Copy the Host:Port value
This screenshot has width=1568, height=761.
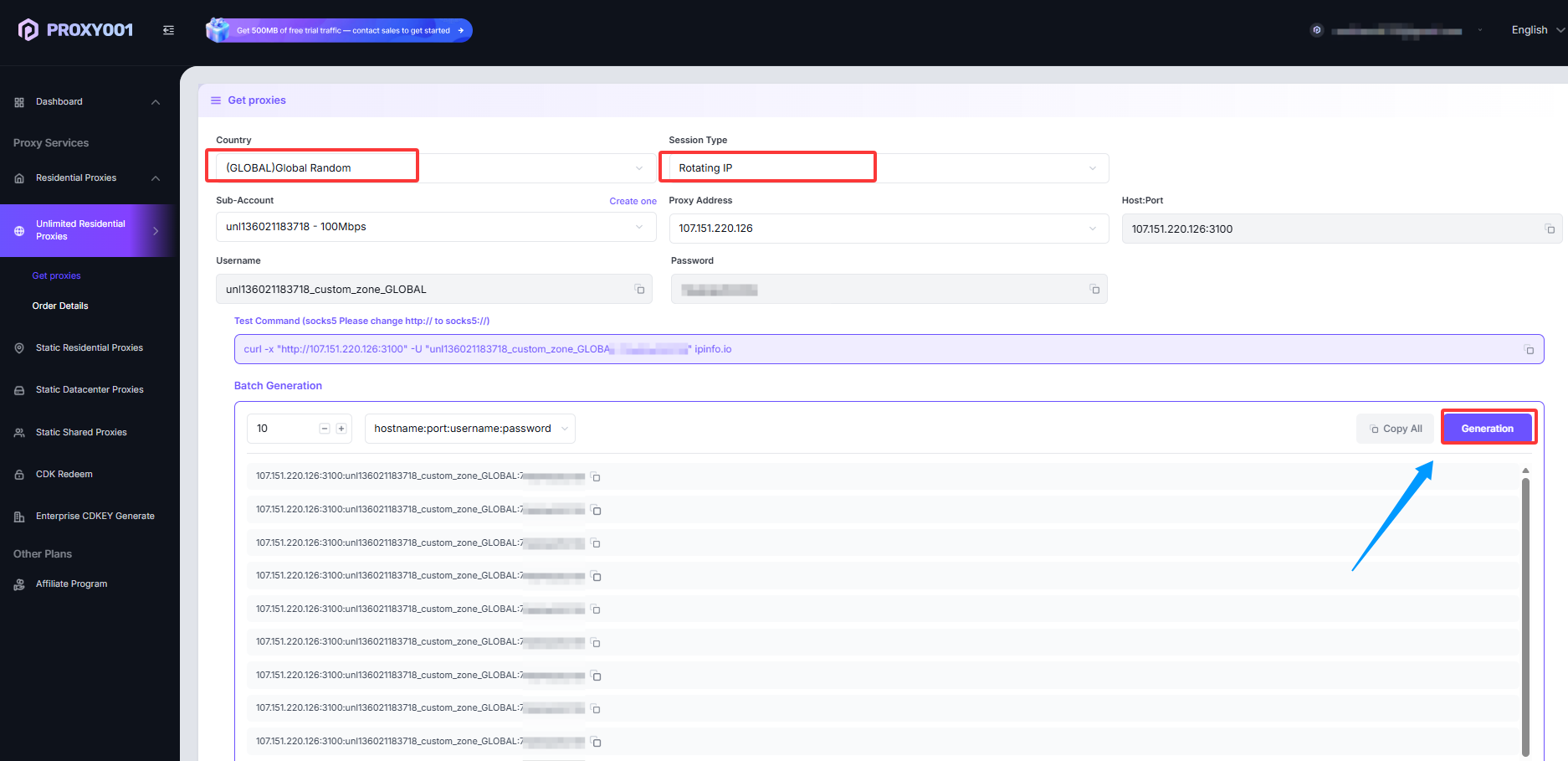click(1550, 229)
